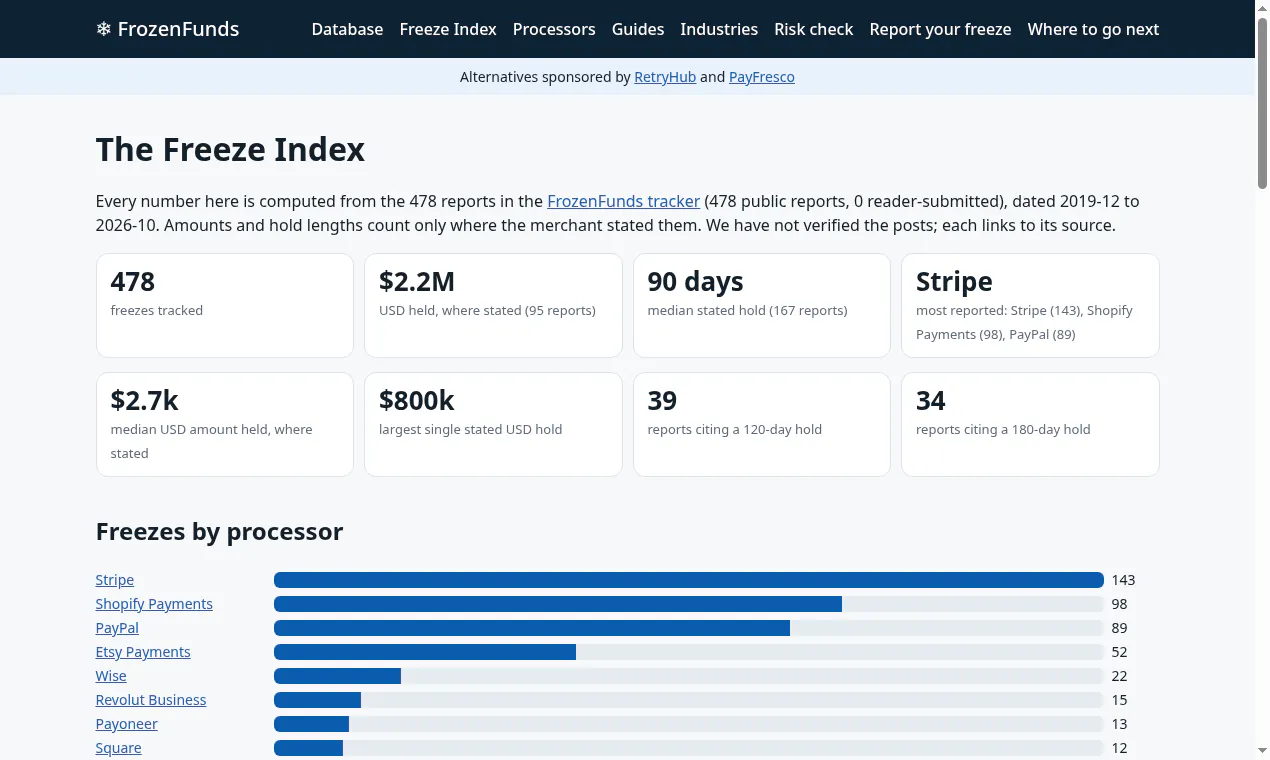
Task: Open the Wise processor link
Action: (x=111, y=676)
